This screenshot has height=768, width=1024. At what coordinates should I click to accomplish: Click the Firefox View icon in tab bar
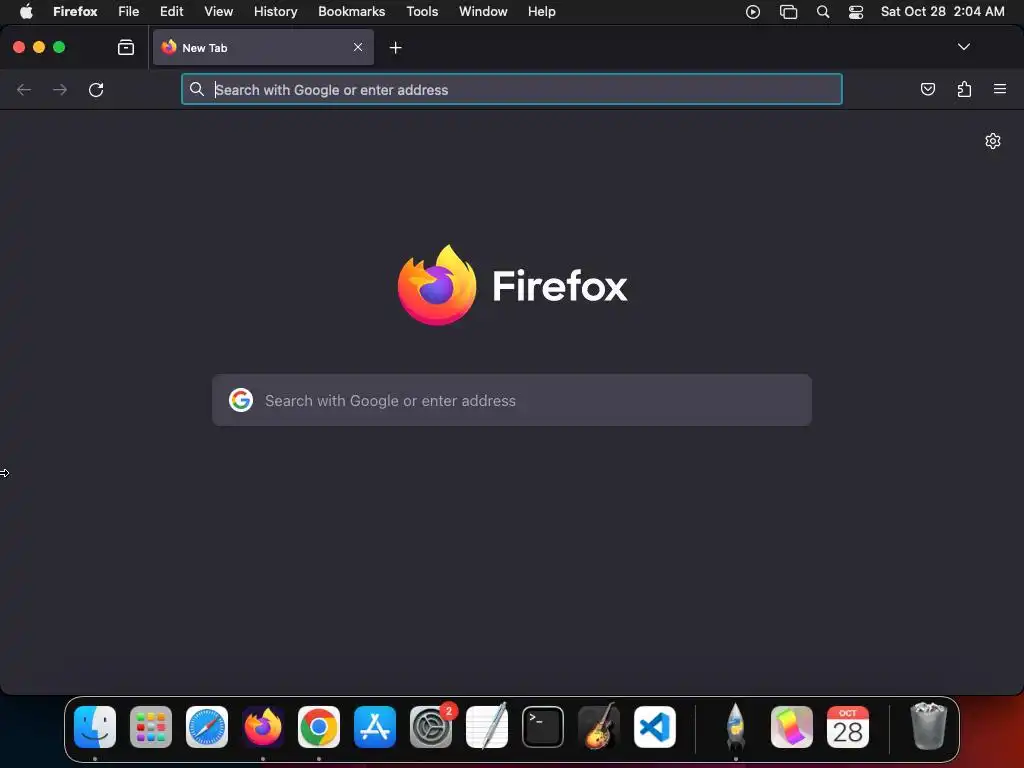(x=125, y=47)
